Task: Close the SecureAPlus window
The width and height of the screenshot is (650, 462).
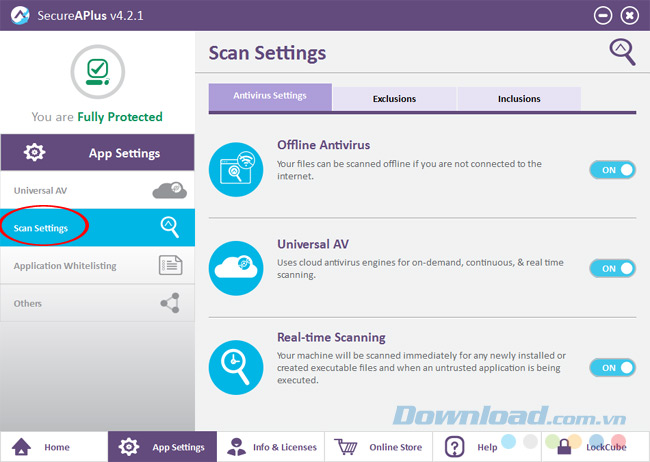Action: tap(629, 16)
